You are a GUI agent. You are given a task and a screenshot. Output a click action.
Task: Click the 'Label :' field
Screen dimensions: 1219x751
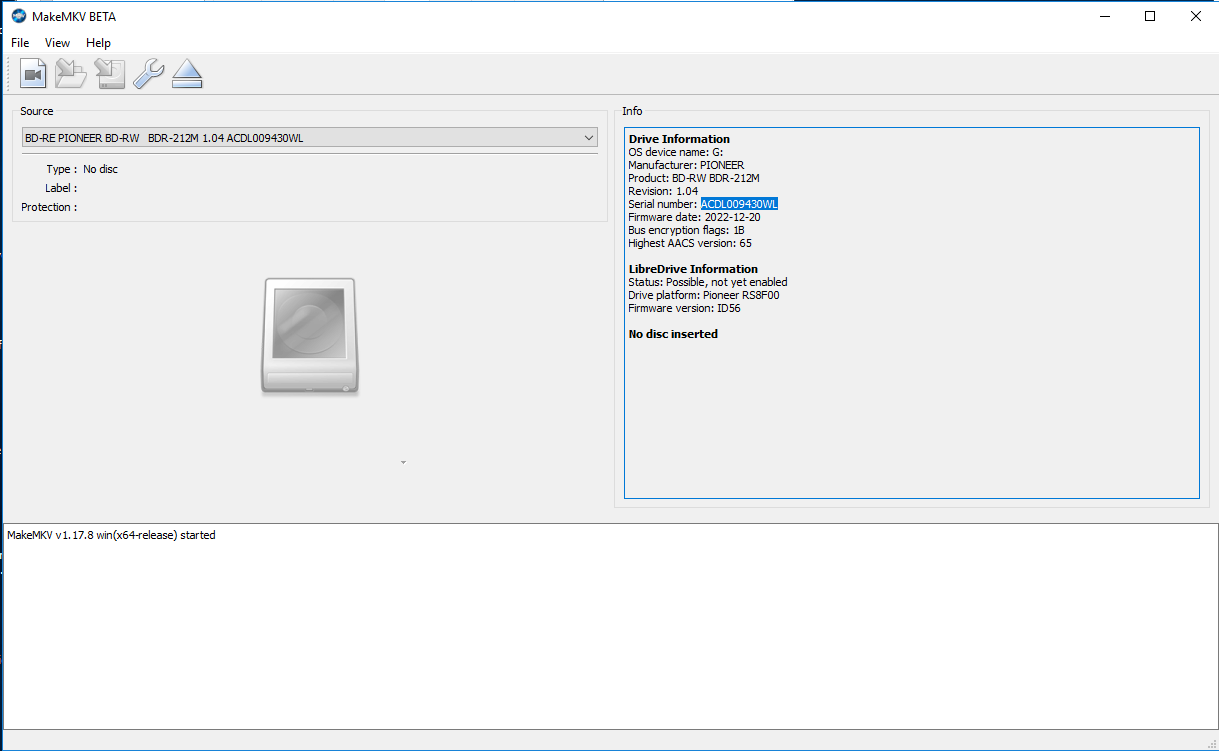[61, 188]
